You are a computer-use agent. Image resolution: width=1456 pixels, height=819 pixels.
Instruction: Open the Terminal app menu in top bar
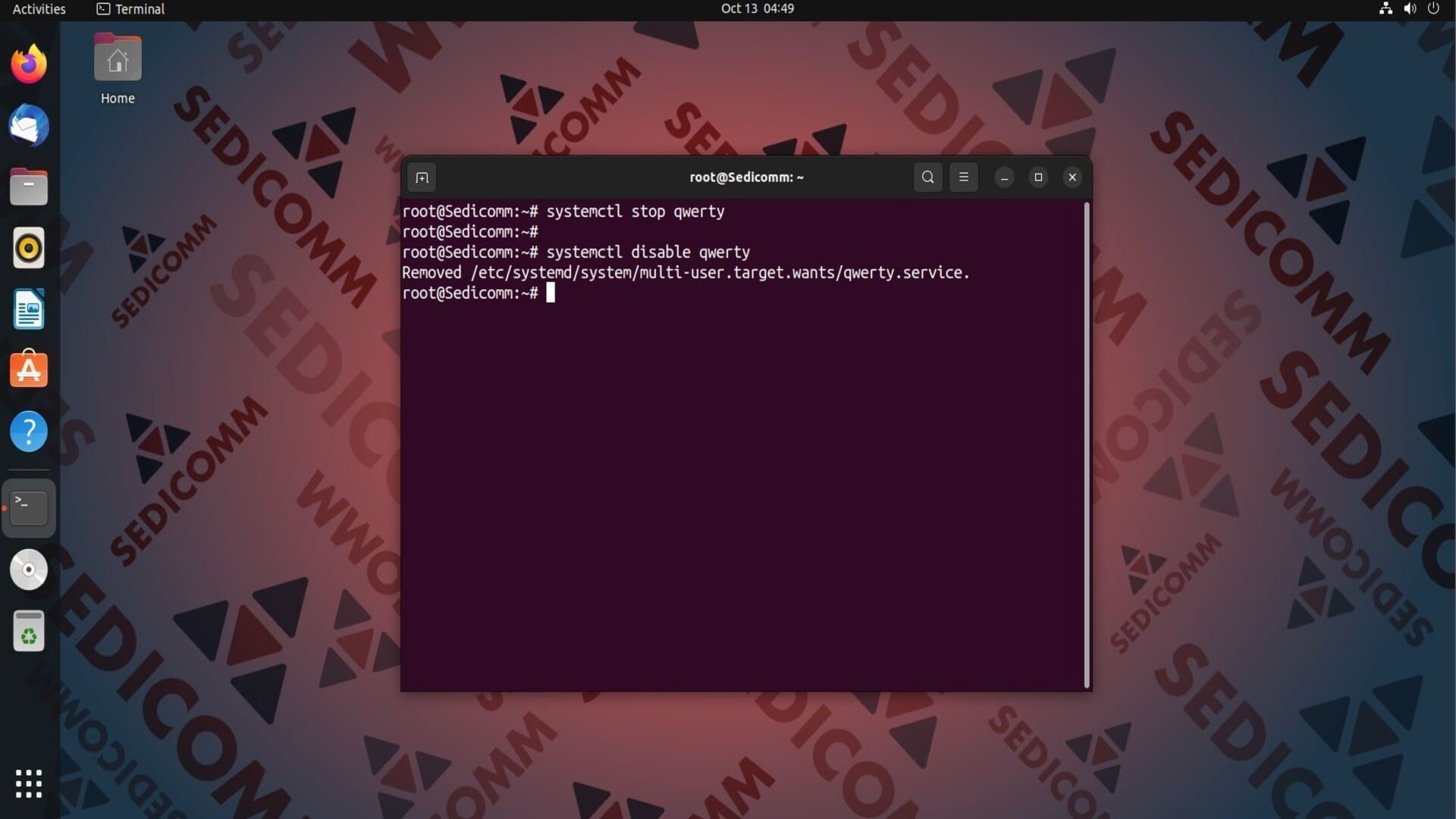(130, 9)
